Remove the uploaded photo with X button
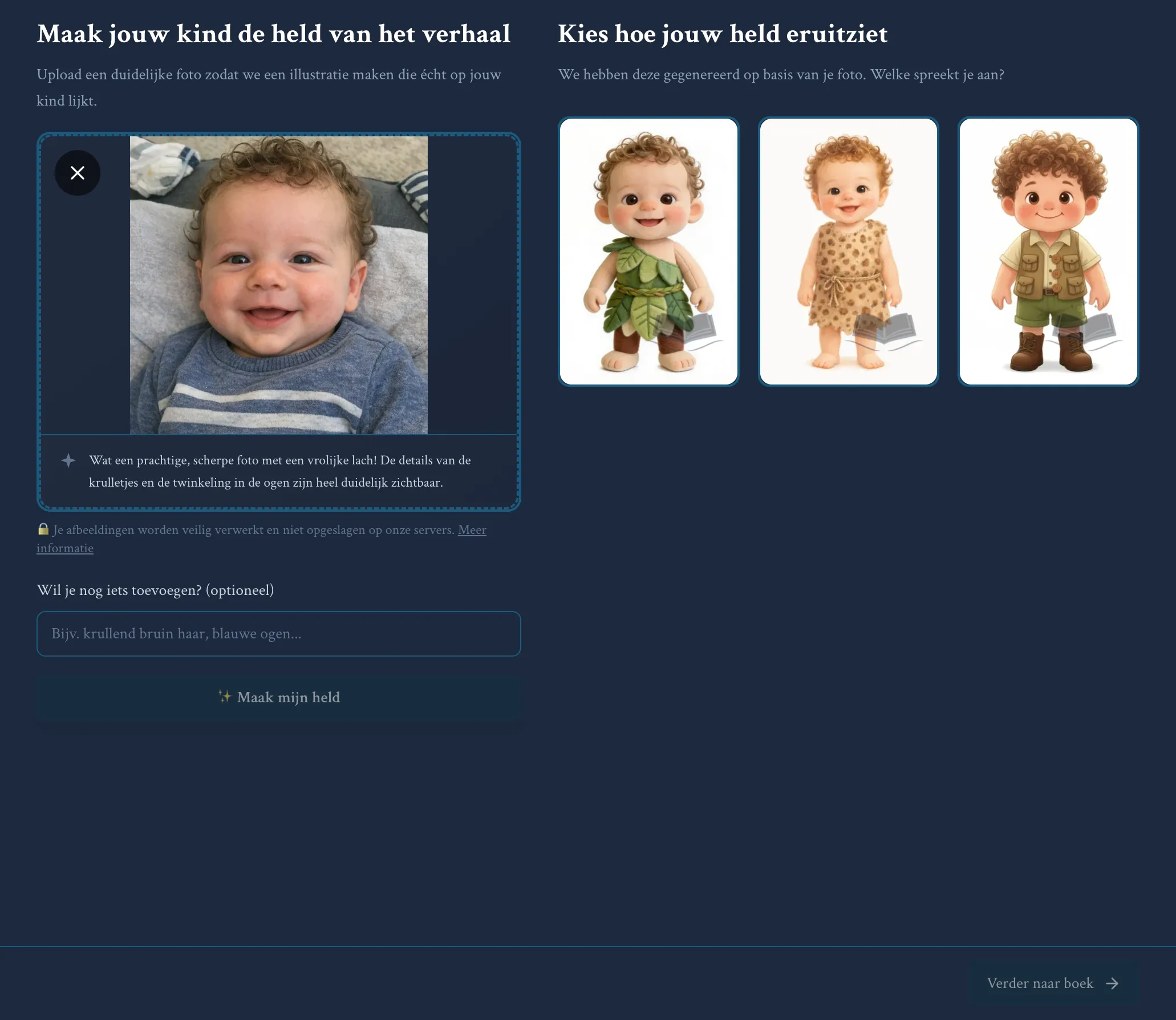The image size is (1176, 1020). [78, 173]
